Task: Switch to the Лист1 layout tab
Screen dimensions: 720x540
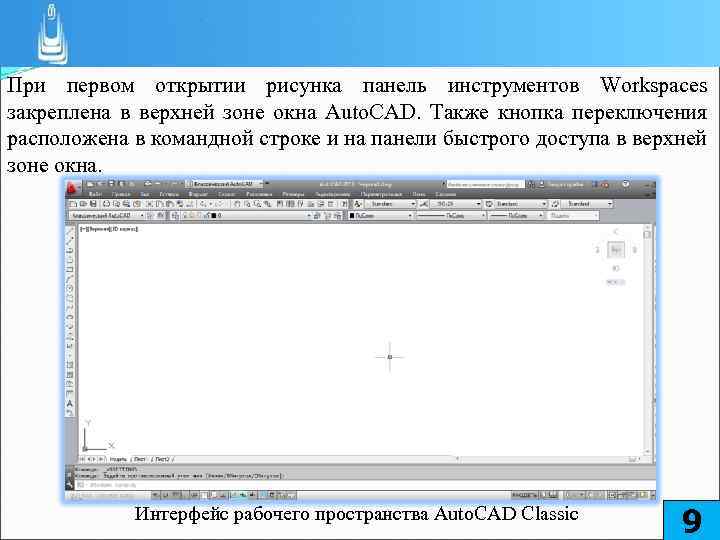Action: tap(140, 459)
